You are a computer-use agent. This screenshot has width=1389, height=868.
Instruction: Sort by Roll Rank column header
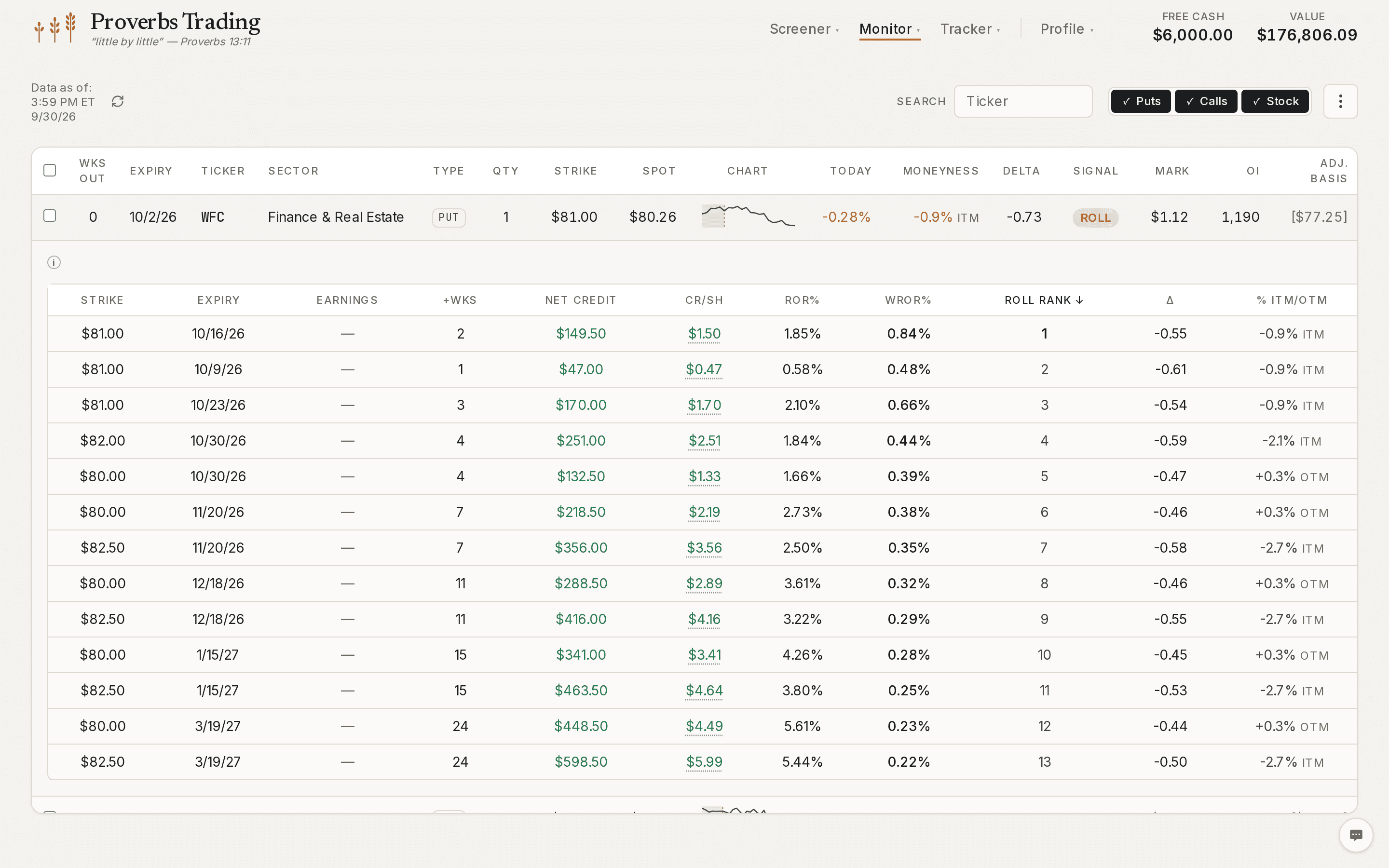pyautogui.click(x=1044, y=300)
